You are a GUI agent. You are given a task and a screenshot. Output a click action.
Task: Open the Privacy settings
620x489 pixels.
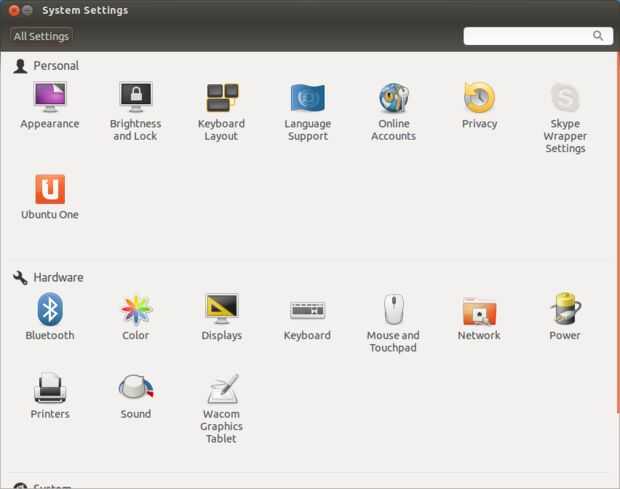click(x=479, y=105)
